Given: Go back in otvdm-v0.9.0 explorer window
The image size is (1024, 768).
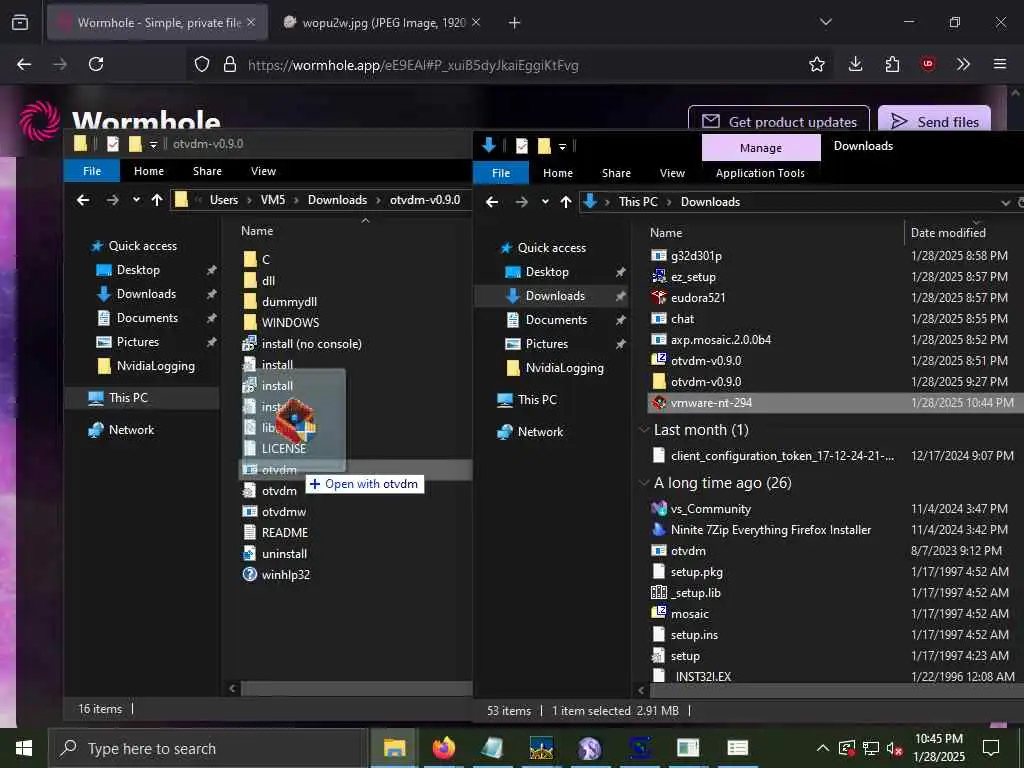Looking at the screenshot, I should coord(83,200).
